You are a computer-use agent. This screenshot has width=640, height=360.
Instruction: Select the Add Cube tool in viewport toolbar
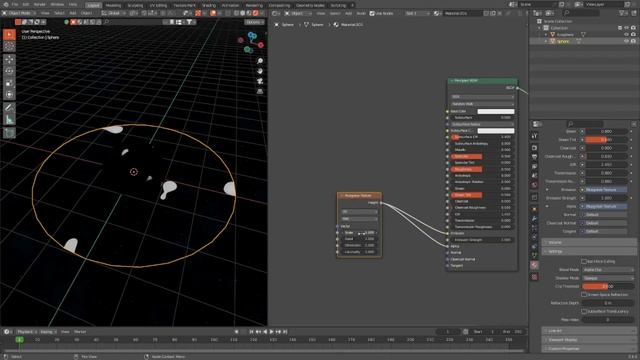9,132
